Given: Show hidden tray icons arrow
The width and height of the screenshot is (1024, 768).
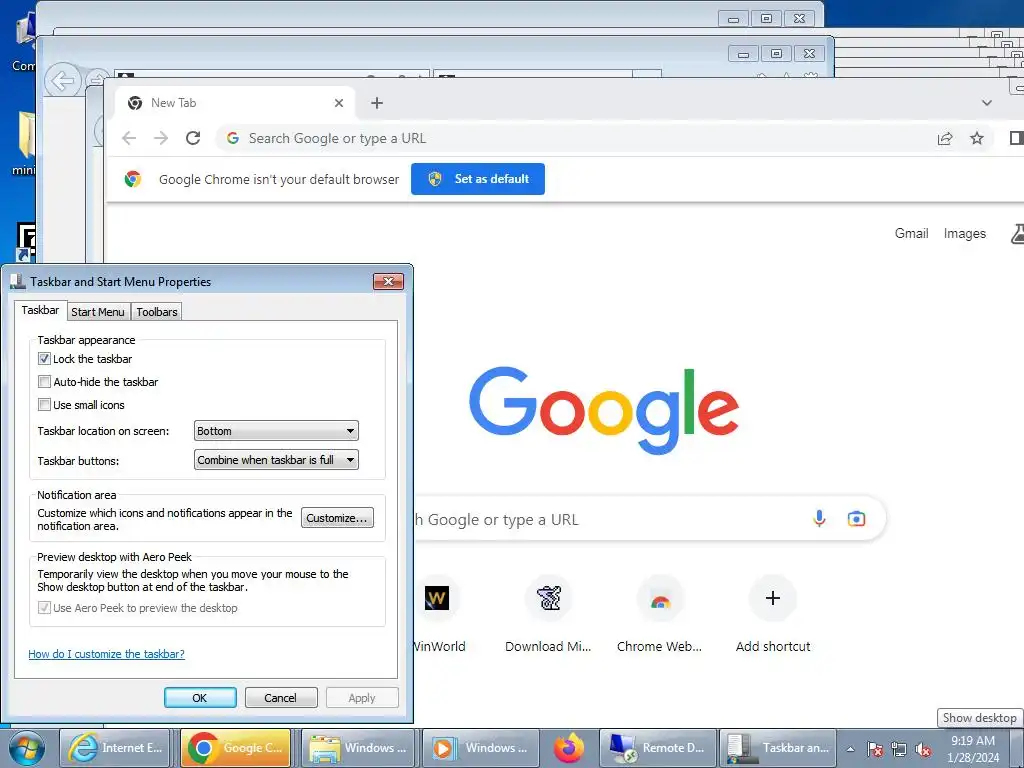Looking at the screenshot, I should click(850, 749).
